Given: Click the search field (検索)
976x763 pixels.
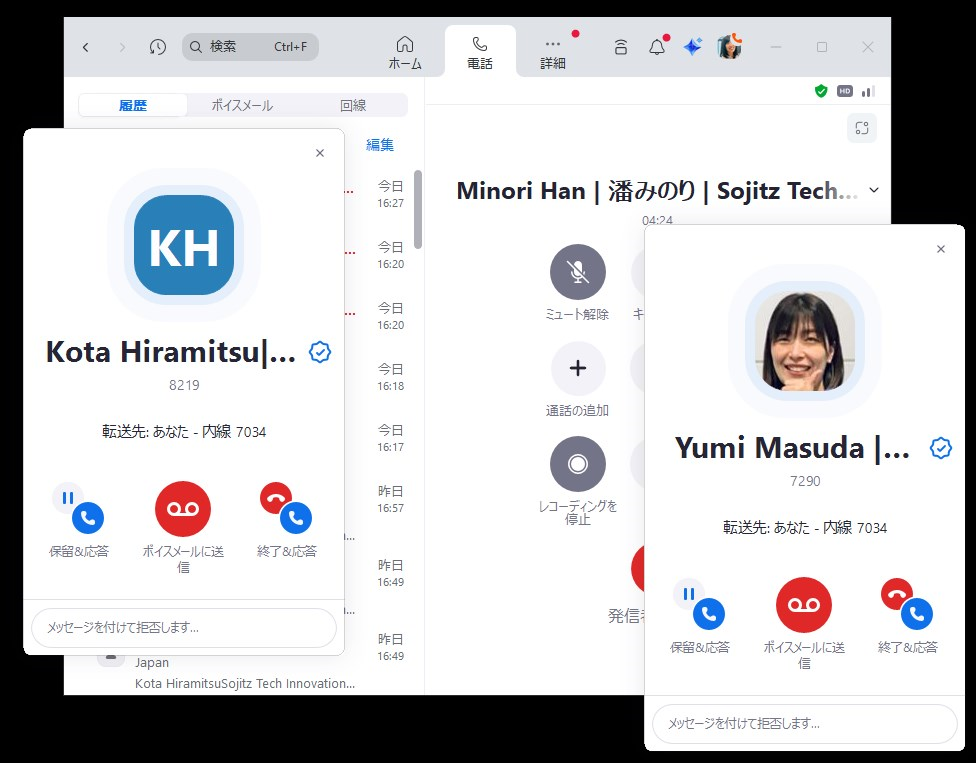Looking at the screenshot, I should click(x=250, y=47).
